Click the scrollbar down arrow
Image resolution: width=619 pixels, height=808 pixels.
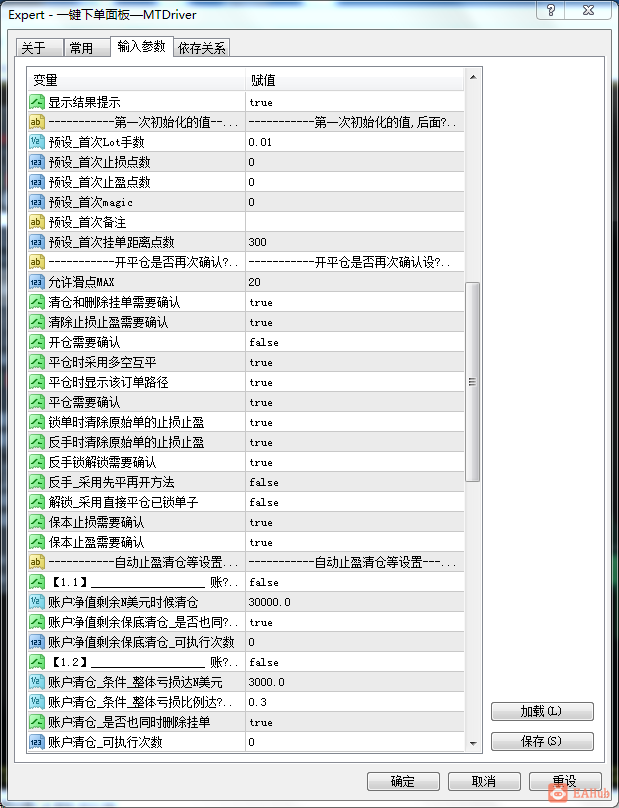click(x=473, y=743)
